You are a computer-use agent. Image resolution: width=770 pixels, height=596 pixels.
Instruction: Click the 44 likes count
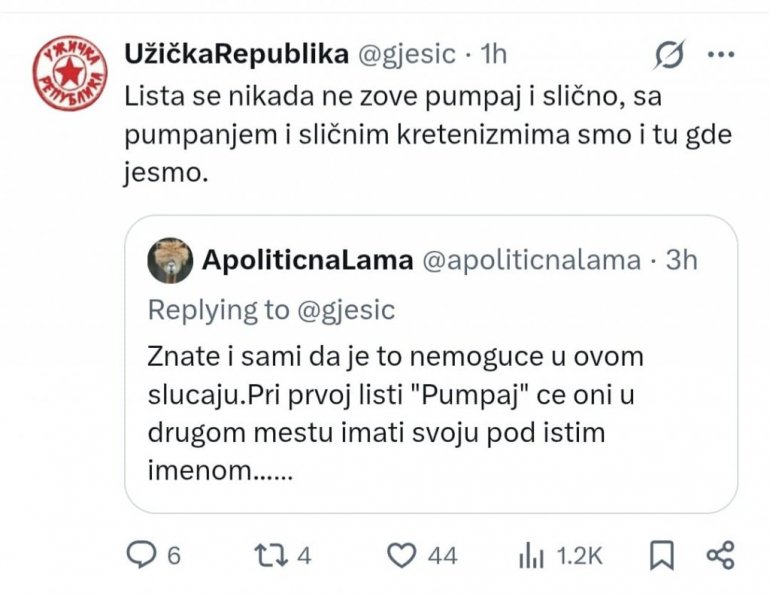[x=443, y=556]
